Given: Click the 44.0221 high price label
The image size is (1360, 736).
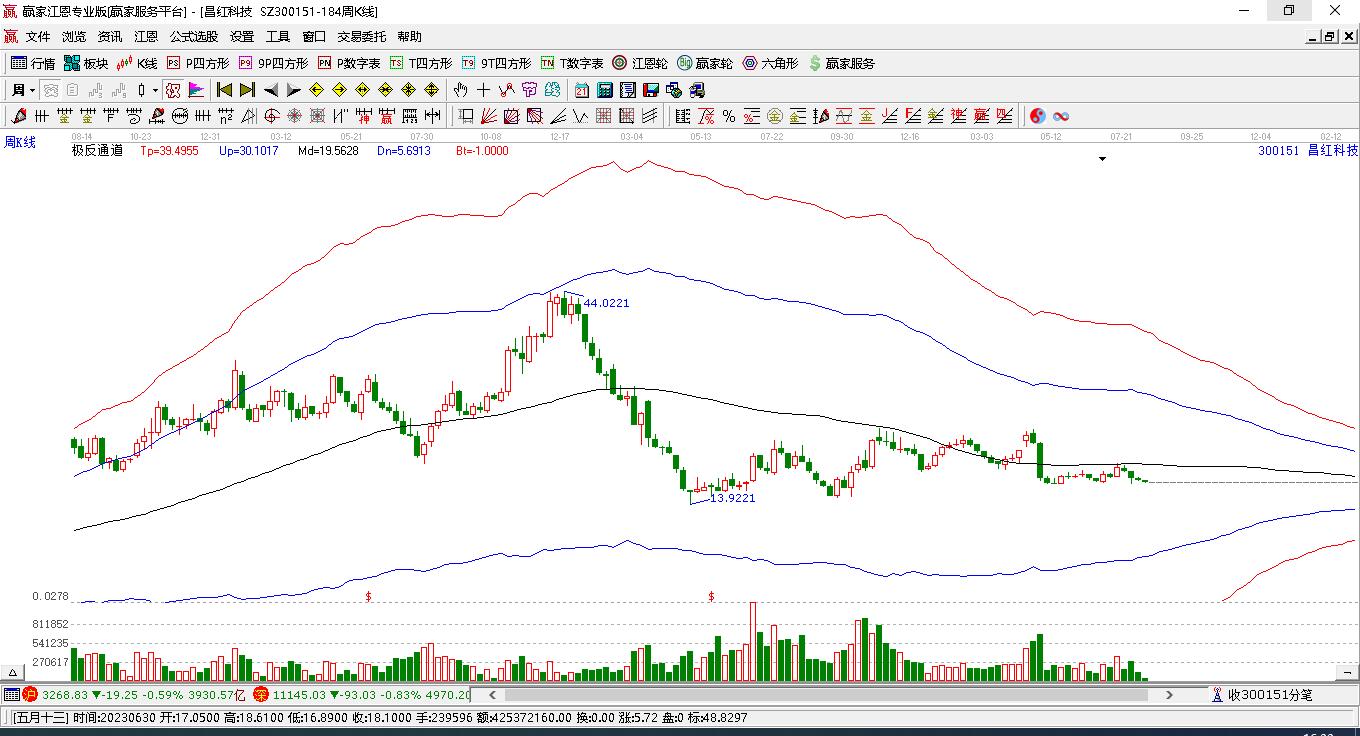Looking at the screenshot, I should 606,303.
